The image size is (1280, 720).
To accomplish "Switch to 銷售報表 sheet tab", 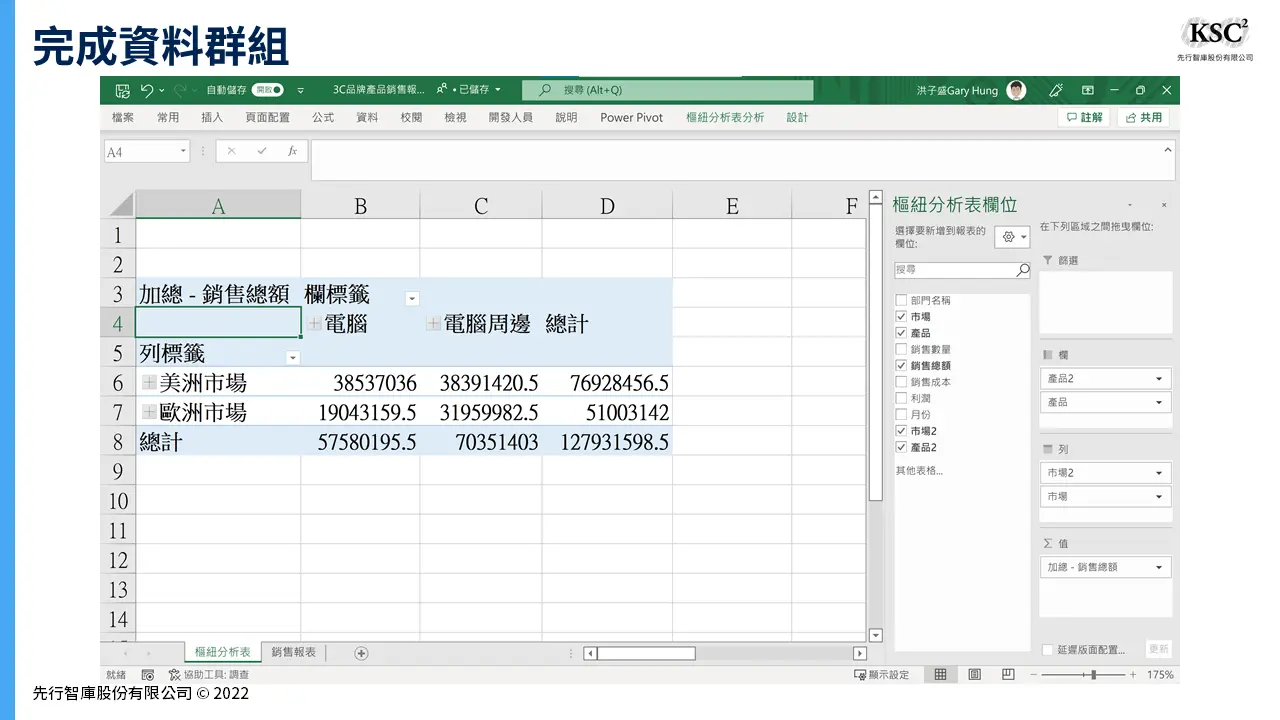I will click(x=294, y=652).
